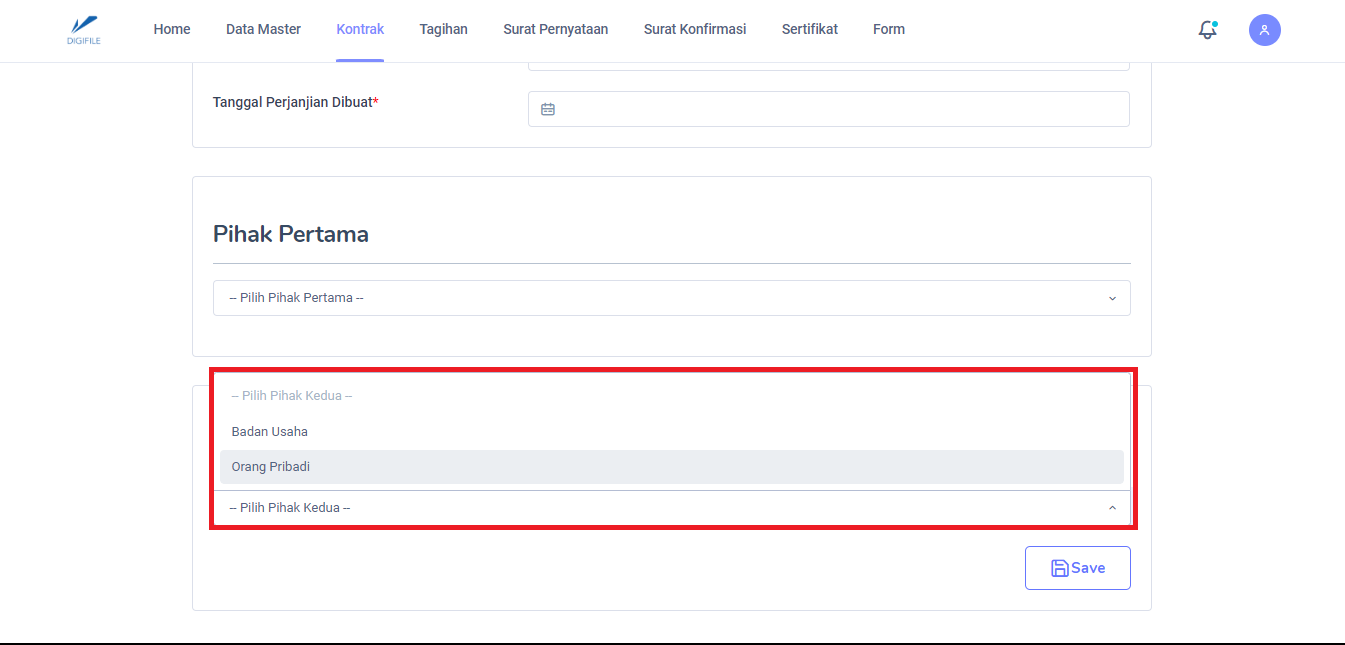Open the user profile avatar
Viewport: 1345px width, 645px height.
tap(1264, 30)
